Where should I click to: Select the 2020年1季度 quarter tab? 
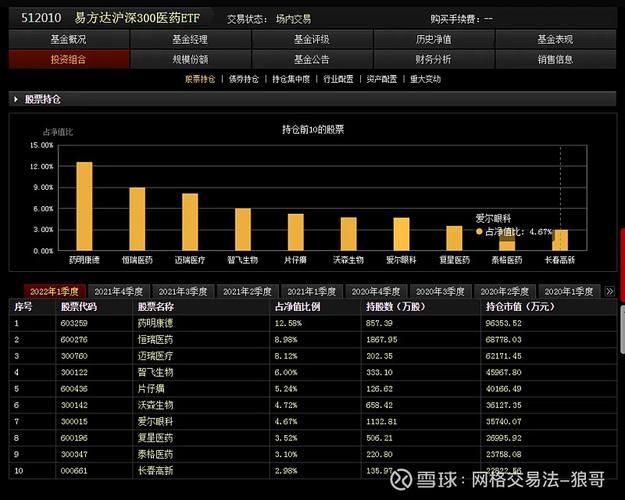pos(569,291)
